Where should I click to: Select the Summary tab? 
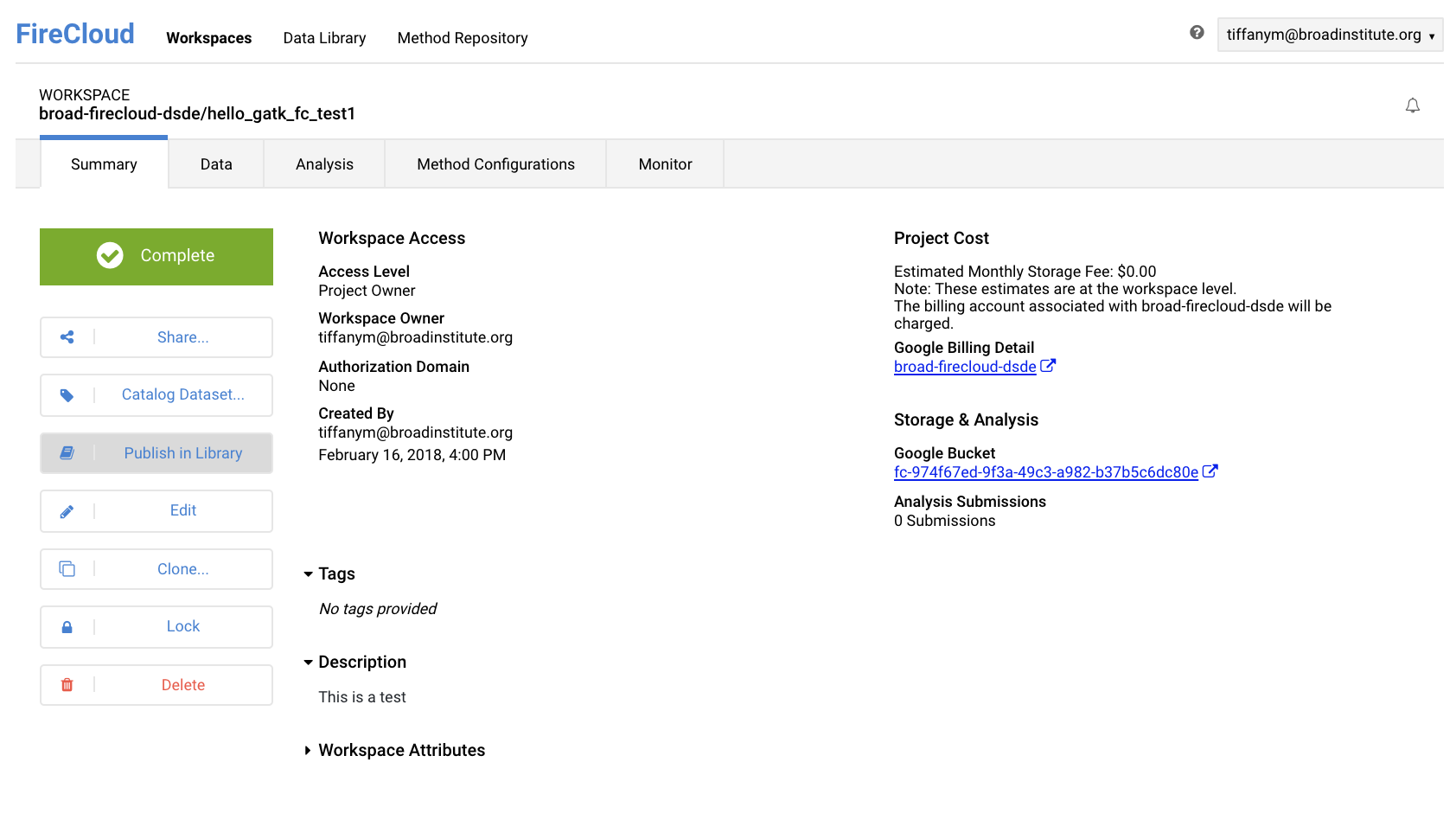(x=104, y=164)
